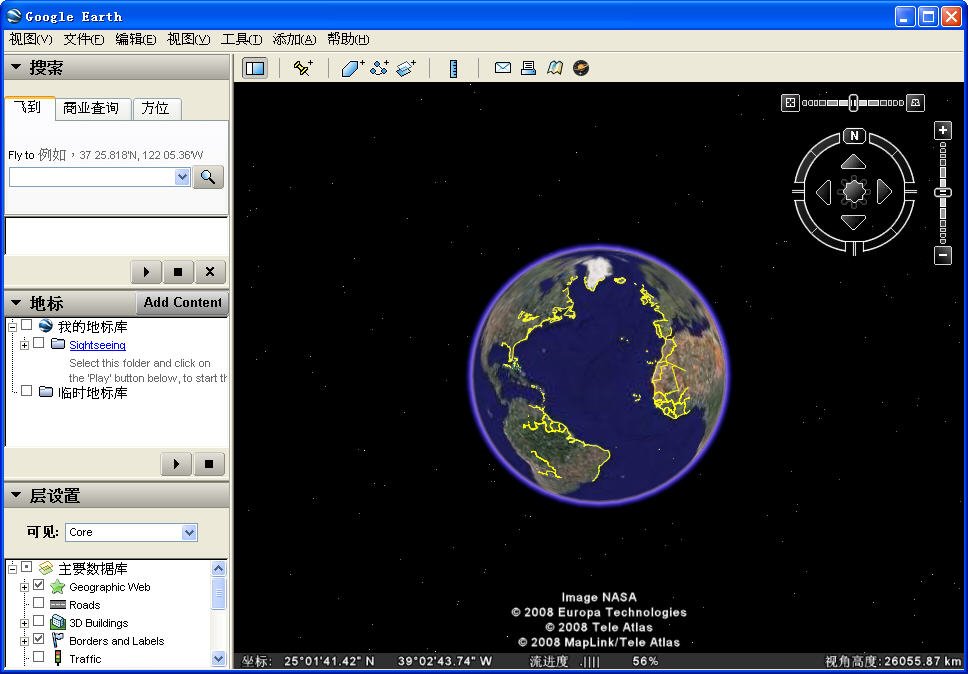Expand the Sightseeing folder tree node
The height and width of the screenshot is (674, 968).
[24, 344]
